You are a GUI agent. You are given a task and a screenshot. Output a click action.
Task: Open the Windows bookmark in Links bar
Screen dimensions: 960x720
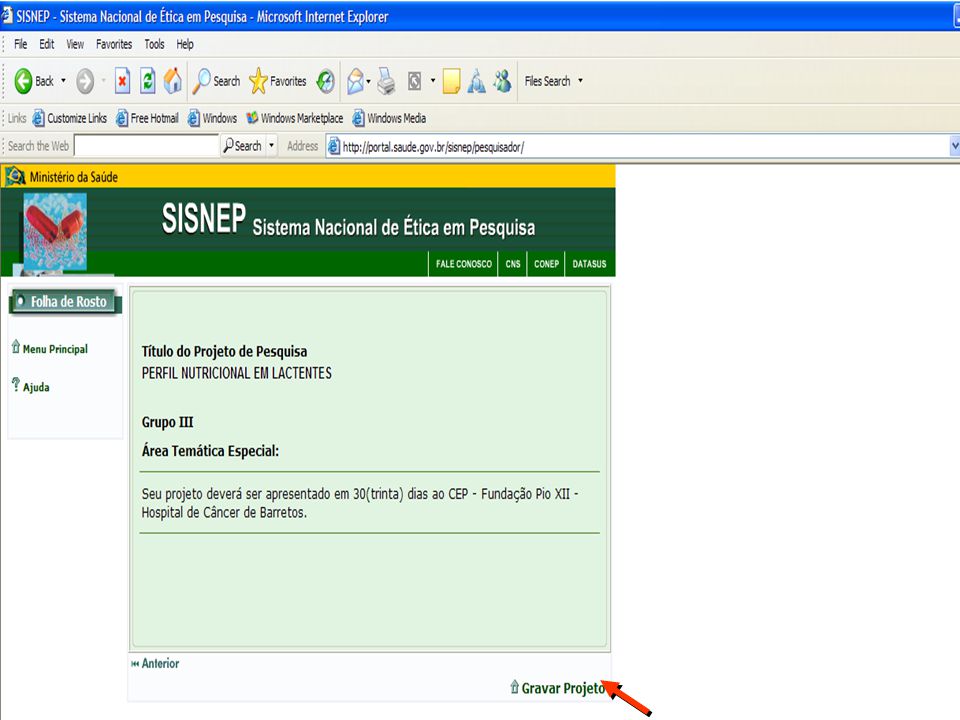[212, 118]
